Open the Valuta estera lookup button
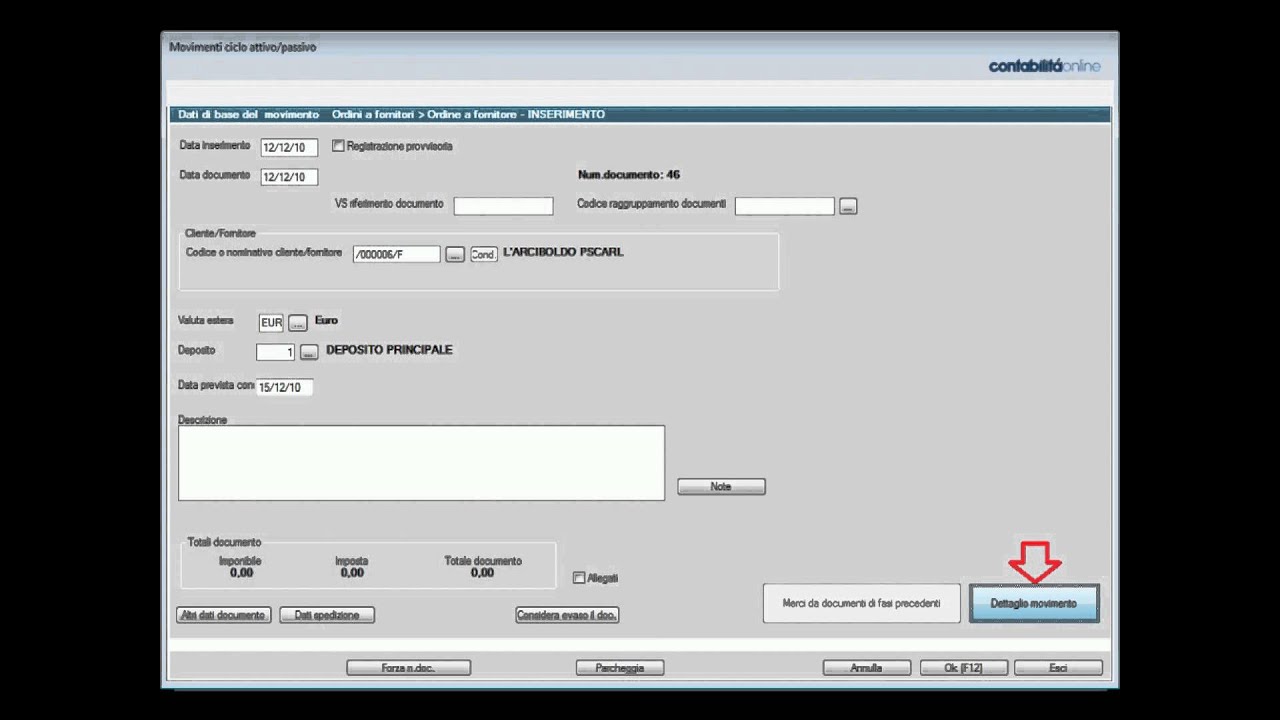The image size is (1280, 720). 298,323
